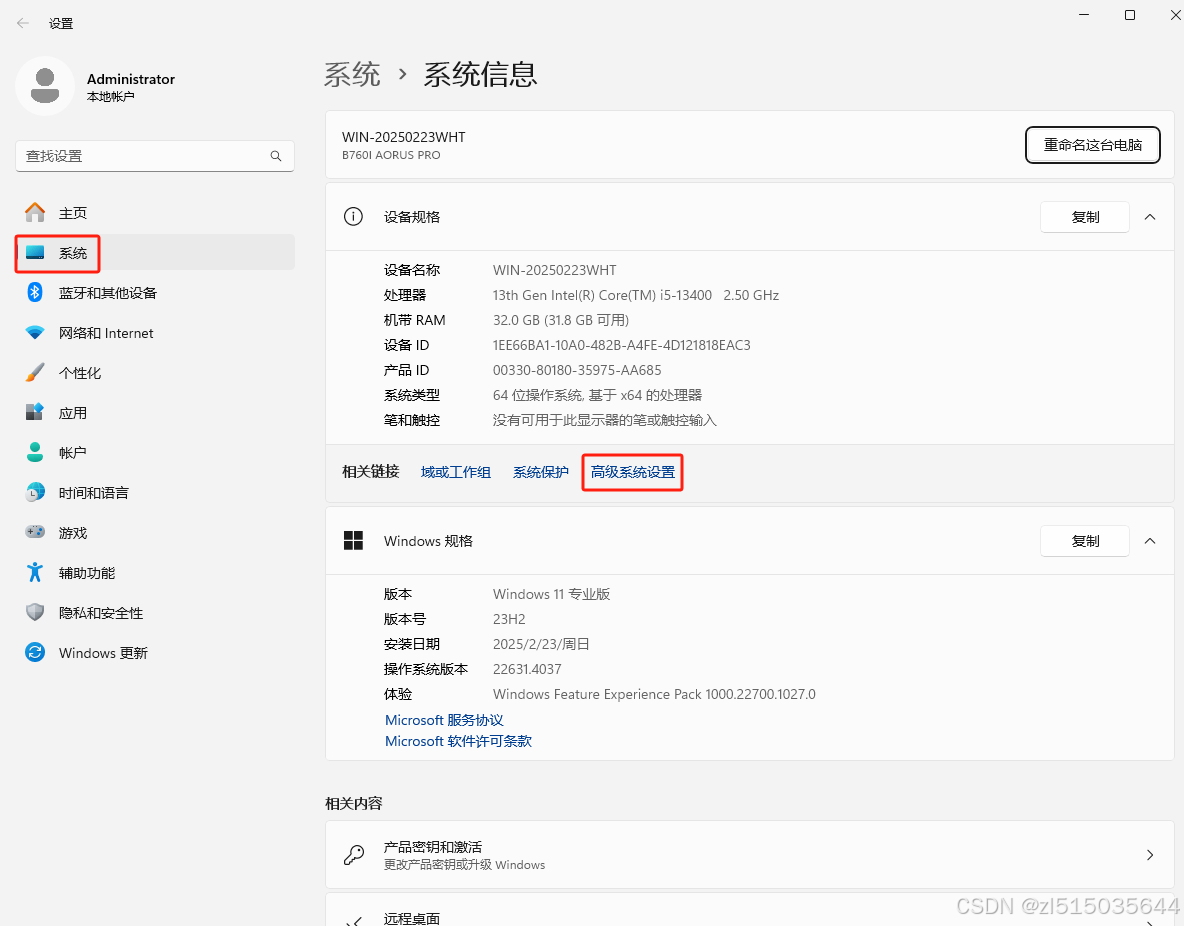Click the gamepad icon for 游戏

pyautogui.click(x=35, y=532)
